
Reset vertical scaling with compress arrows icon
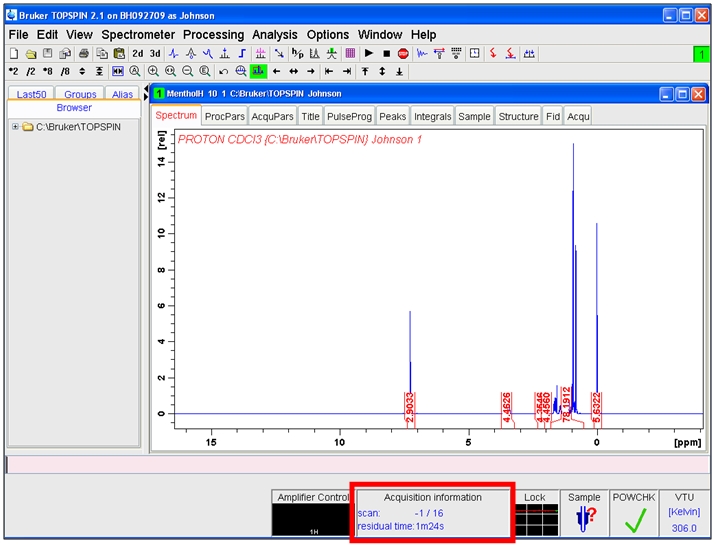point(99,71)
